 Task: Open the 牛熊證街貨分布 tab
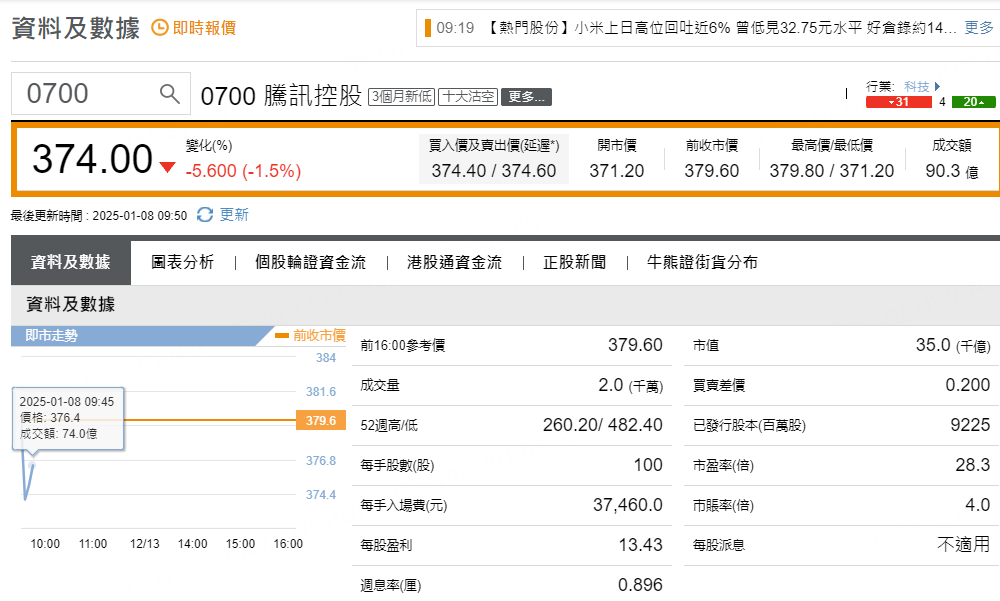[x=702, y=262]
